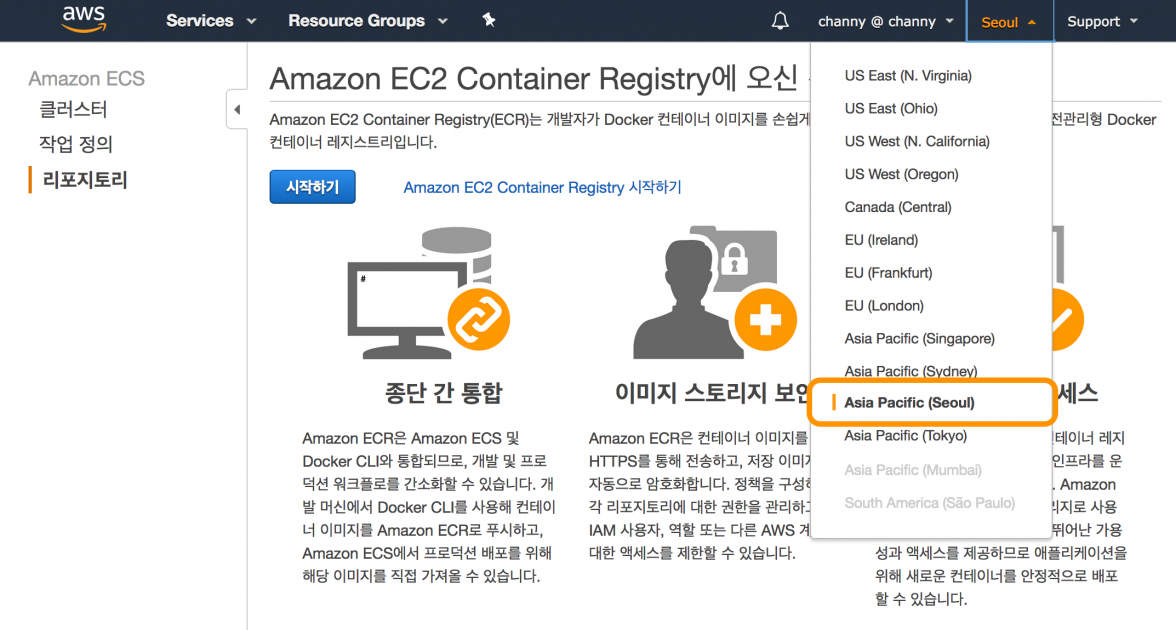Collapse the Seoul region dropdown
The height and width of the screenshot is (630, 1176).
pyautogui.click(x=1008, y=20)
